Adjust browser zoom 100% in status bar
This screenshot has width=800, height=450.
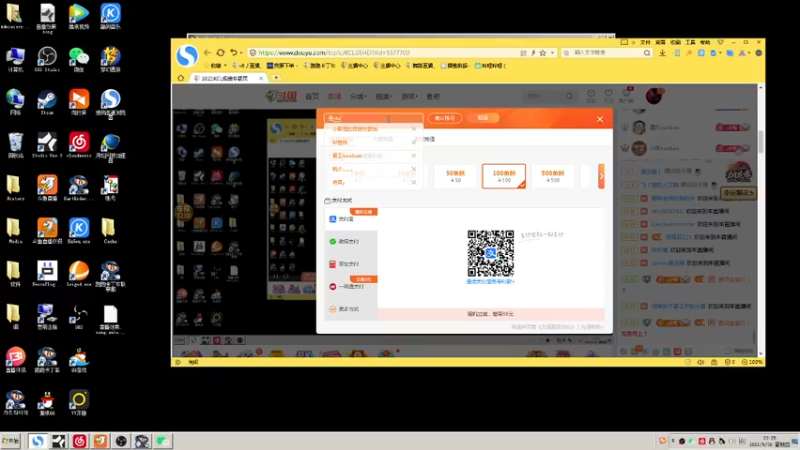tap(753, 362)
